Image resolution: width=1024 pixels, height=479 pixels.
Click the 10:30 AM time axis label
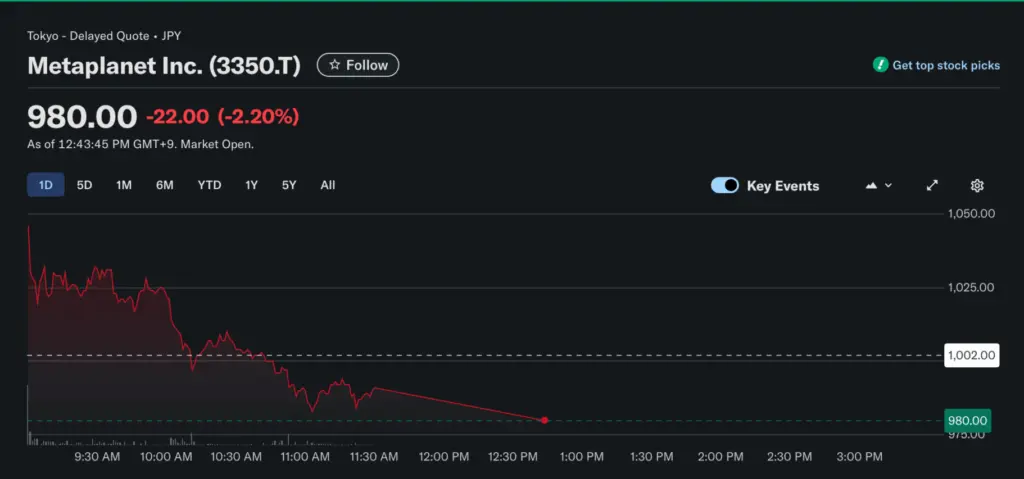click(x=236, y=457)
